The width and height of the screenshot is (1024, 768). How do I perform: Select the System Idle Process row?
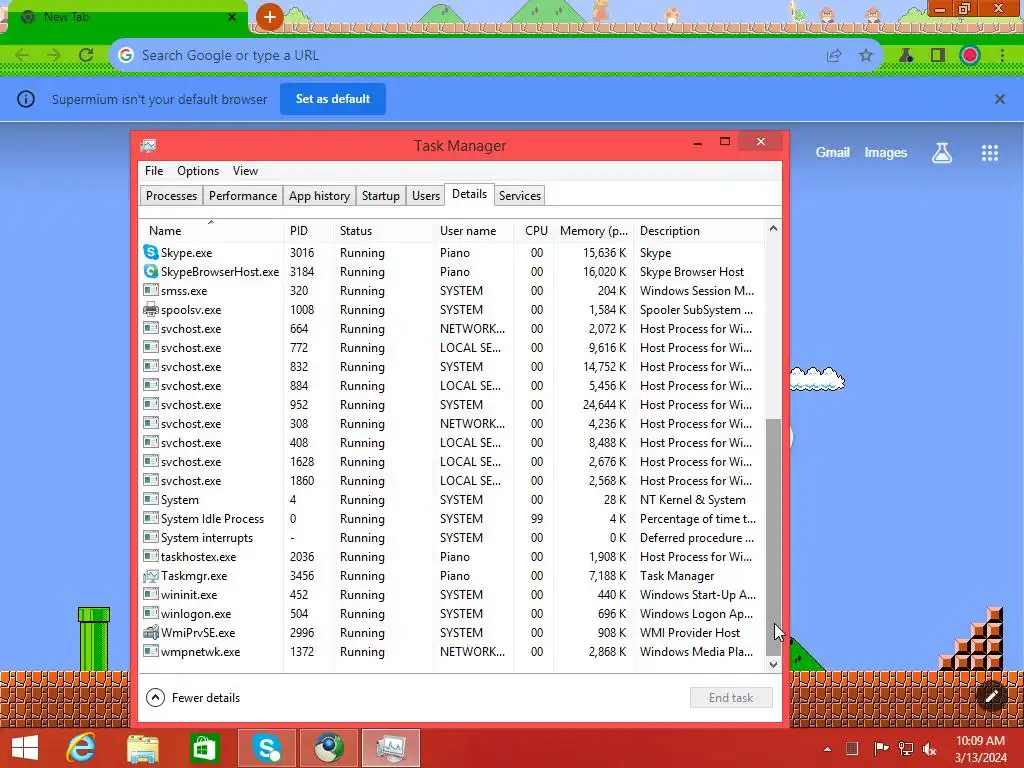pos(452,519)
